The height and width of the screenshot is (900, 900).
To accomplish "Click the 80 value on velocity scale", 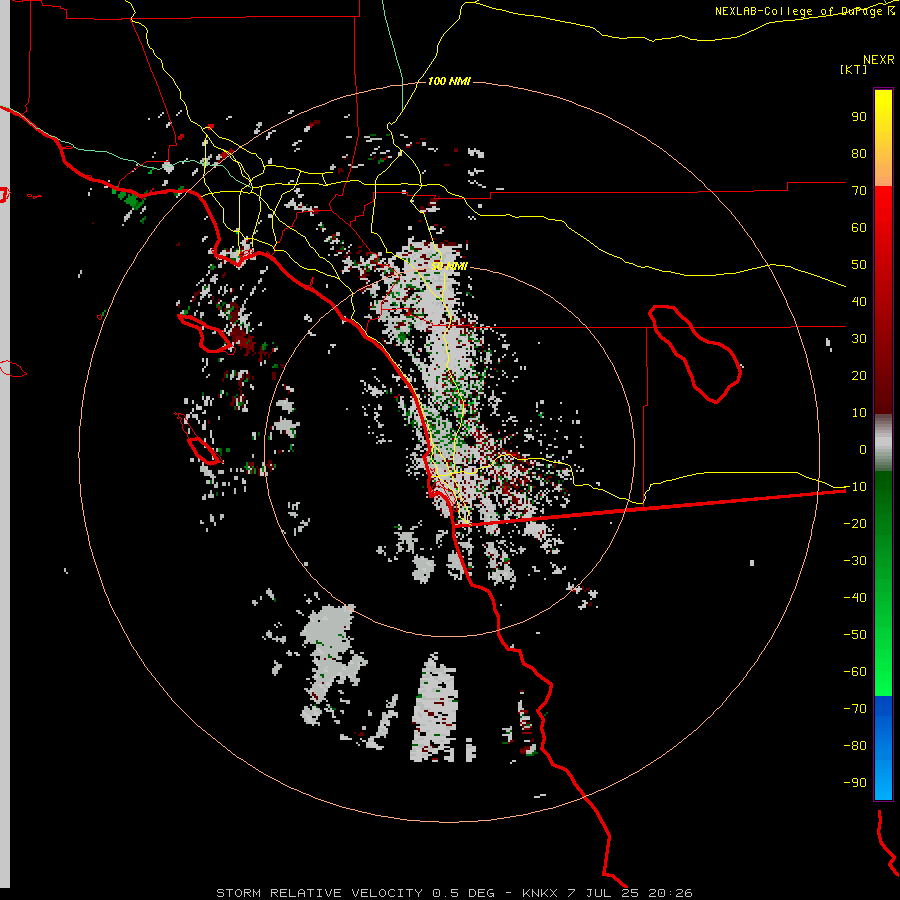I will [859, 153].
